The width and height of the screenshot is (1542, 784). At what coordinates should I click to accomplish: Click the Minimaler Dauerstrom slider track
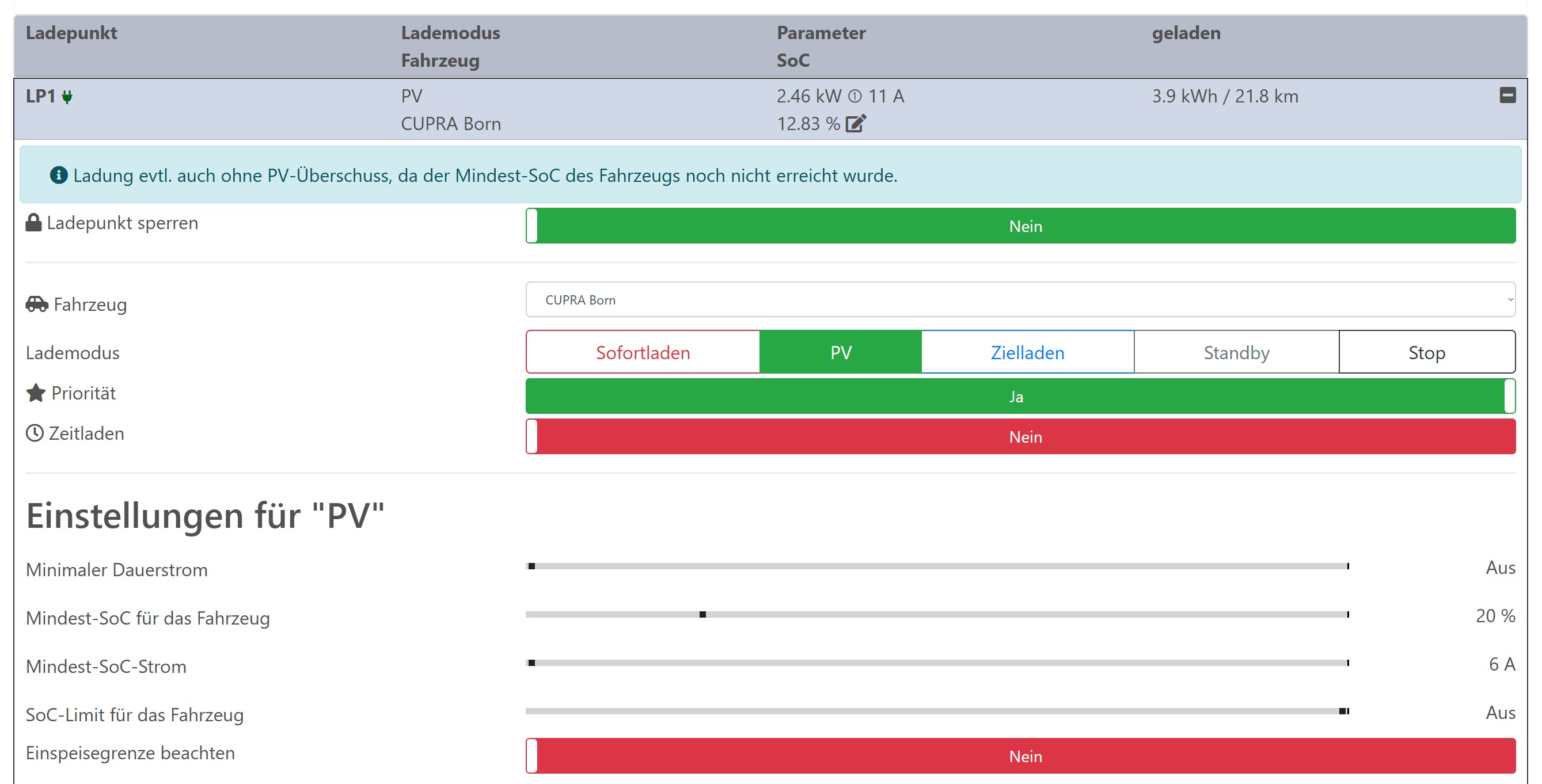pos(936,566)
